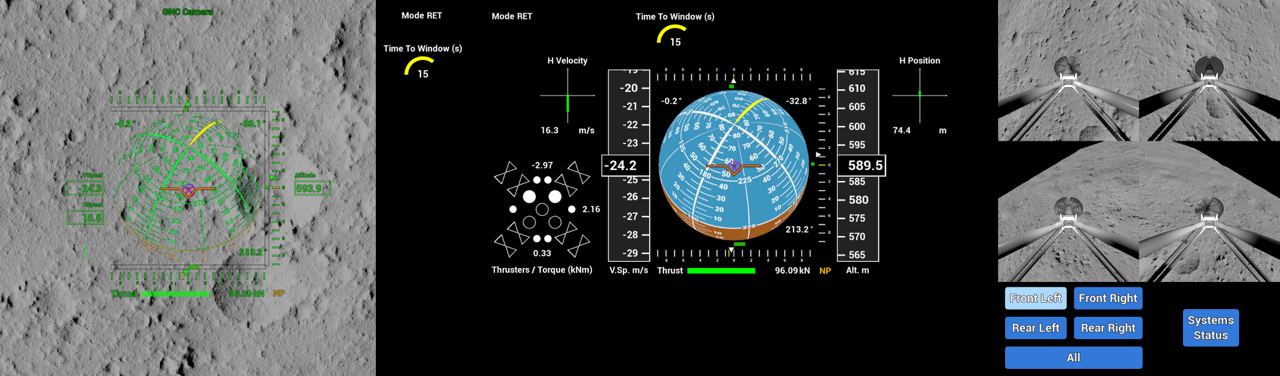1280x376 pixels.
Task: Click the bottom-right landing leg camera thumbnail
Action: pos(1210,211)
